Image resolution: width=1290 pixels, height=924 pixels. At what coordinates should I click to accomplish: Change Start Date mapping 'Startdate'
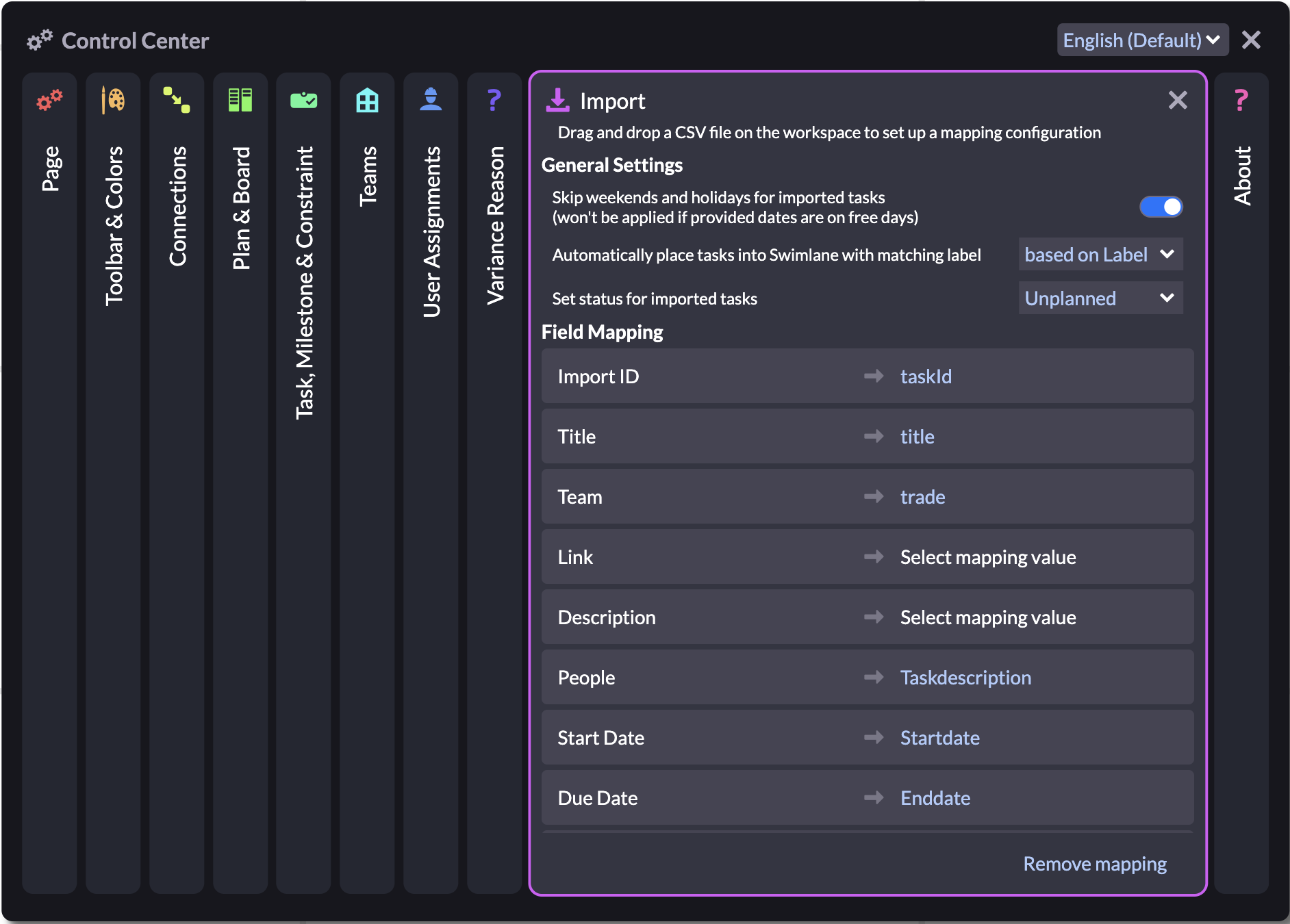tap(939, 738)
